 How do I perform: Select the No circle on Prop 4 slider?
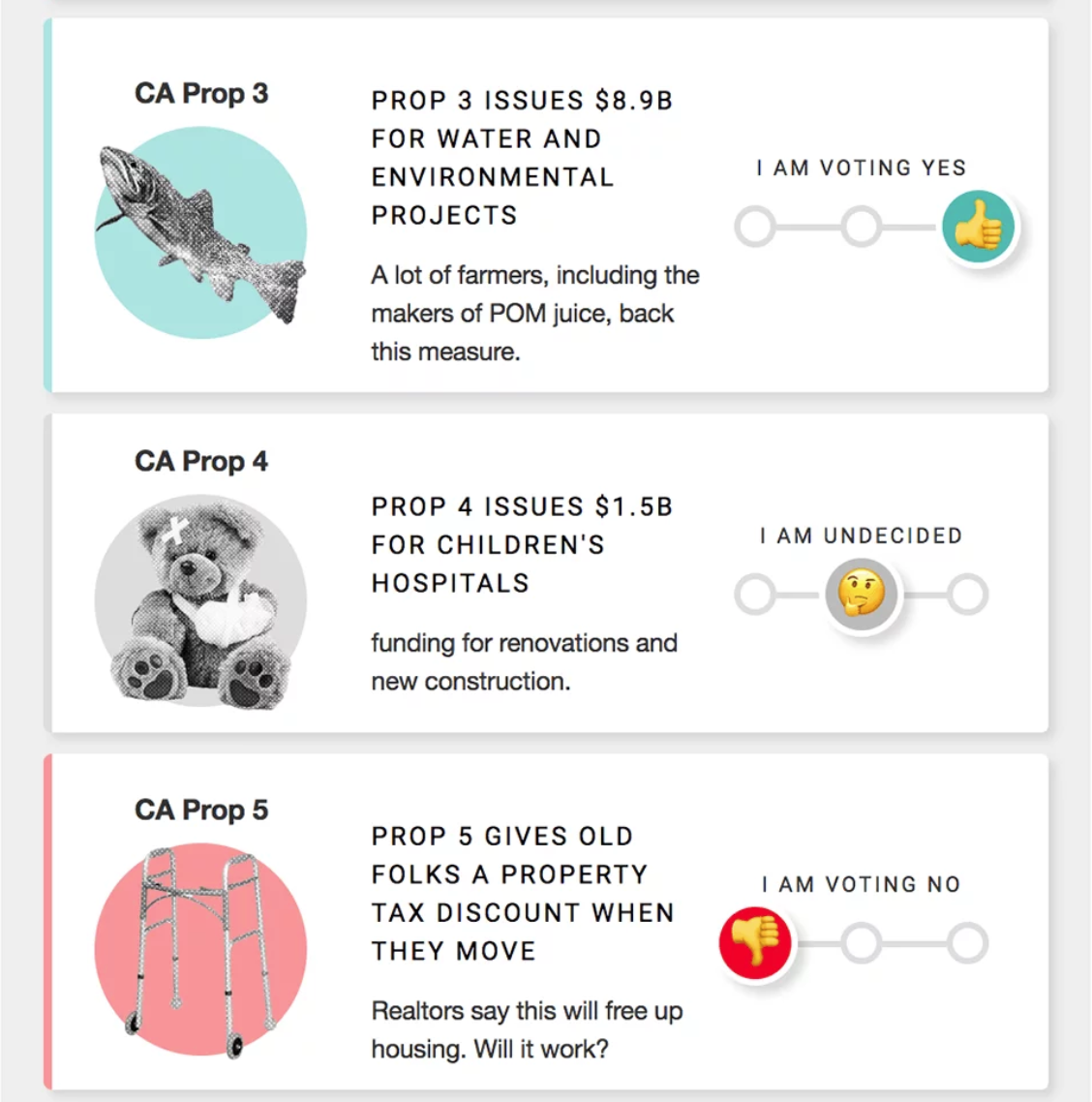(x=755, y=594)
